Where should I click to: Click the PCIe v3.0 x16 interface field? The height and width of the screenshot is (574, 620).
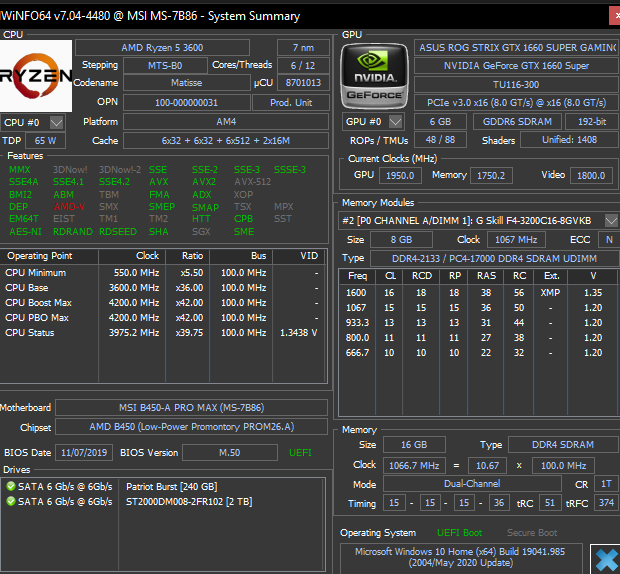pos(516,103)
